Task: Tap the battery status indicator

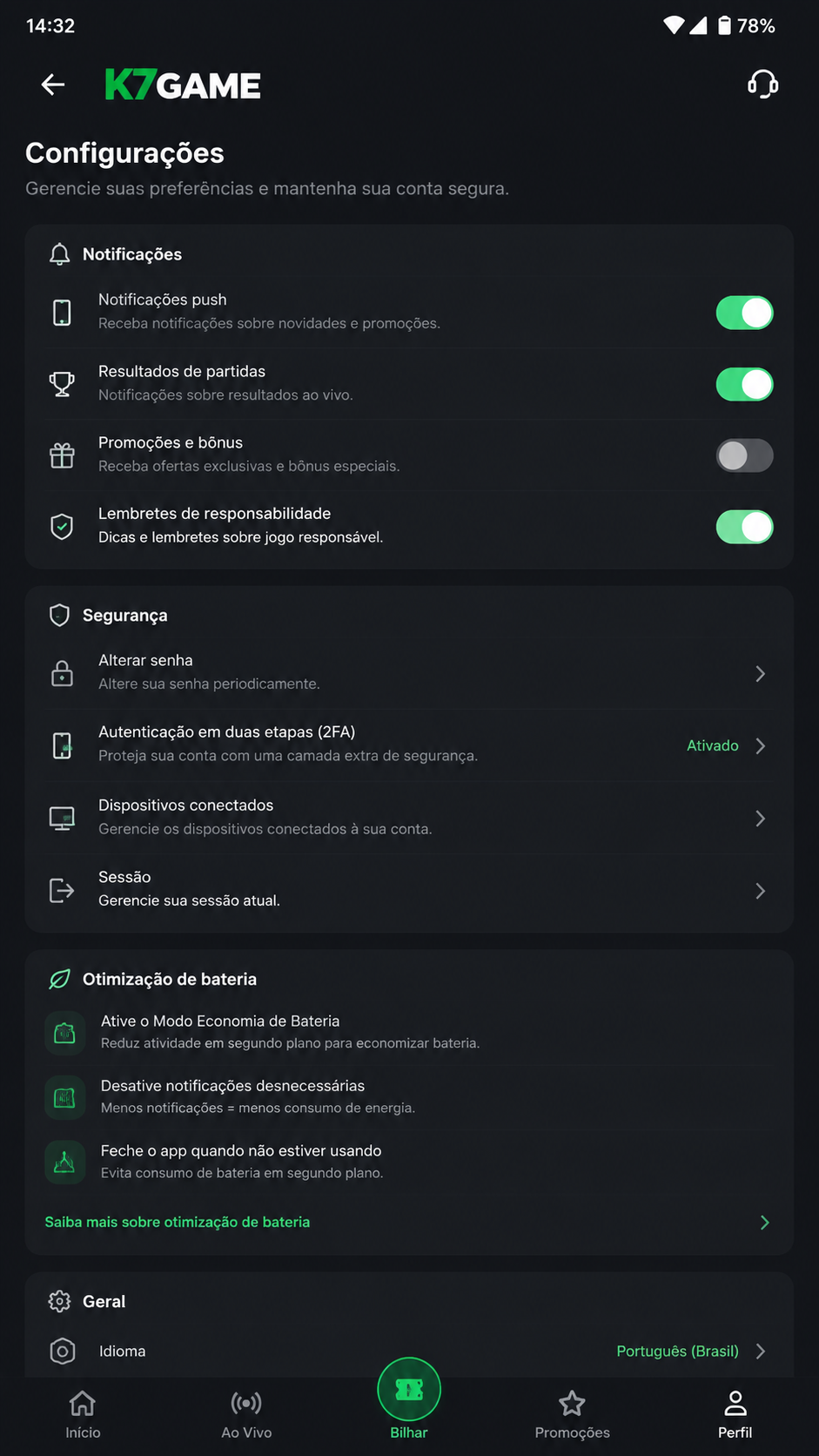Action: coord(747,26)
